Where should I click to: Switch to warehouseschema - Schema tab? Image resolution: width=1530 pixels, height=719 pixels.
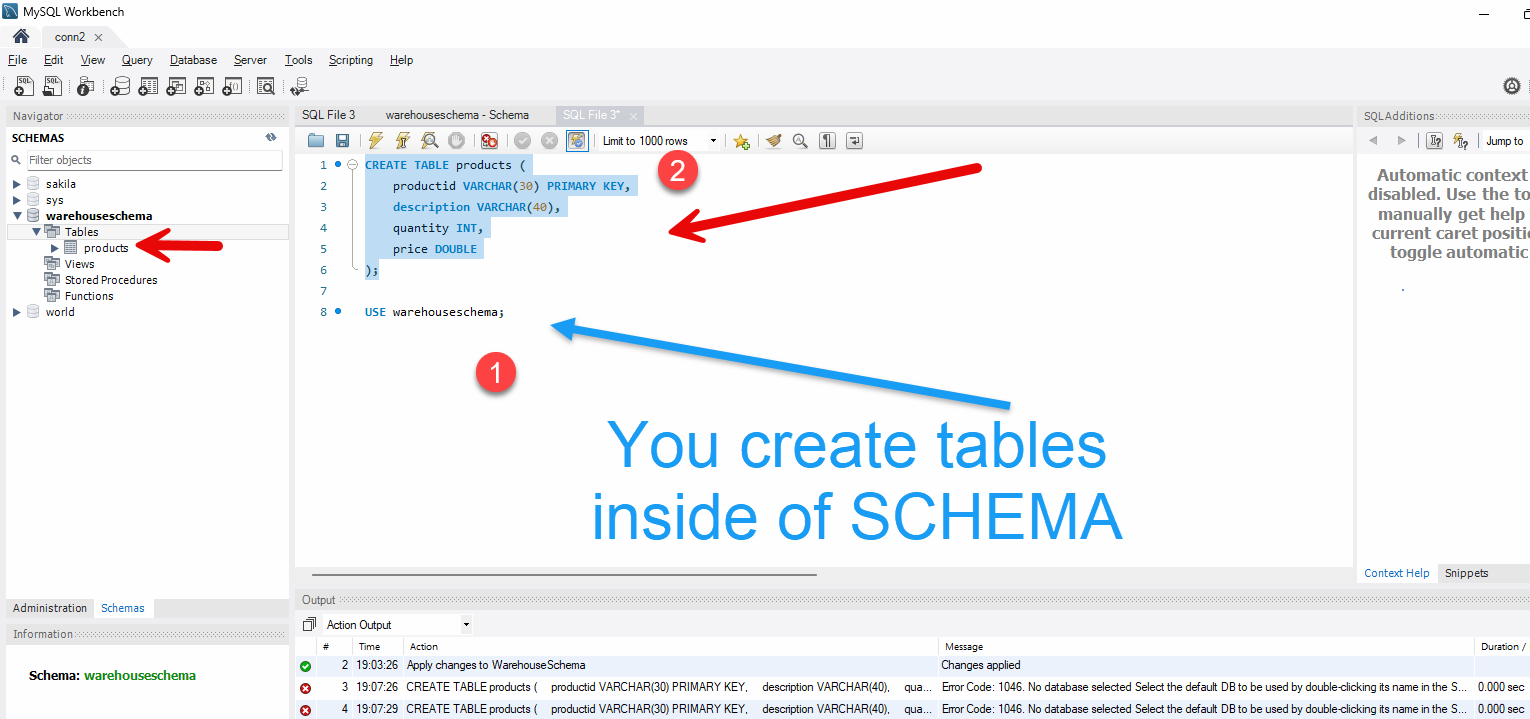pyautogui.click(x=457, y=115)
